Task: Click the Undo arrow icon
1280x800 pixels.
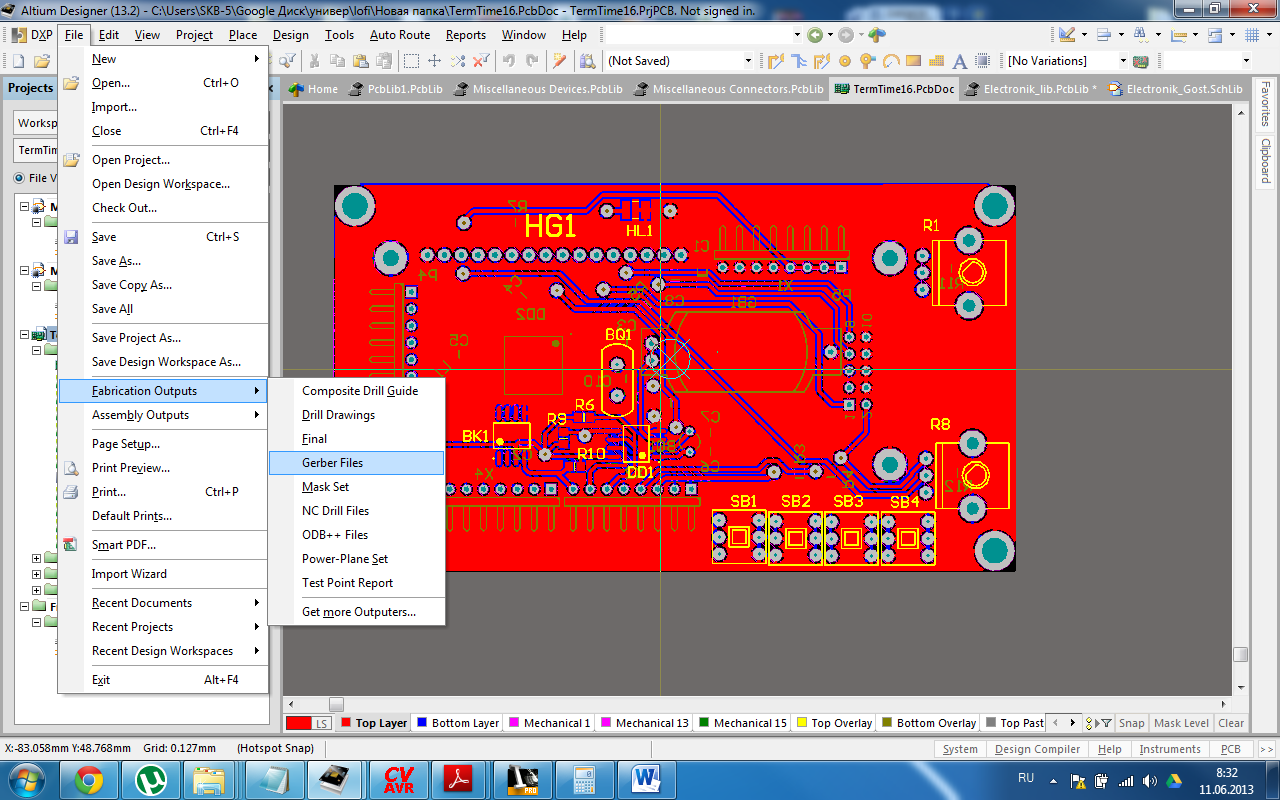Action: coord(509,61)
